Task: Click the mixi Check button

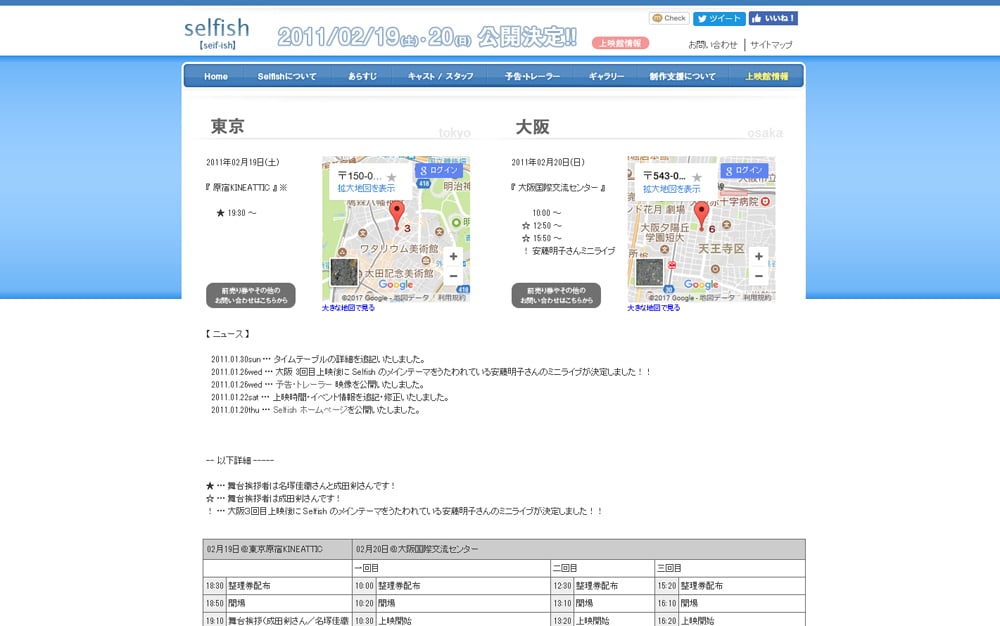Action: (x=669, y=18)
